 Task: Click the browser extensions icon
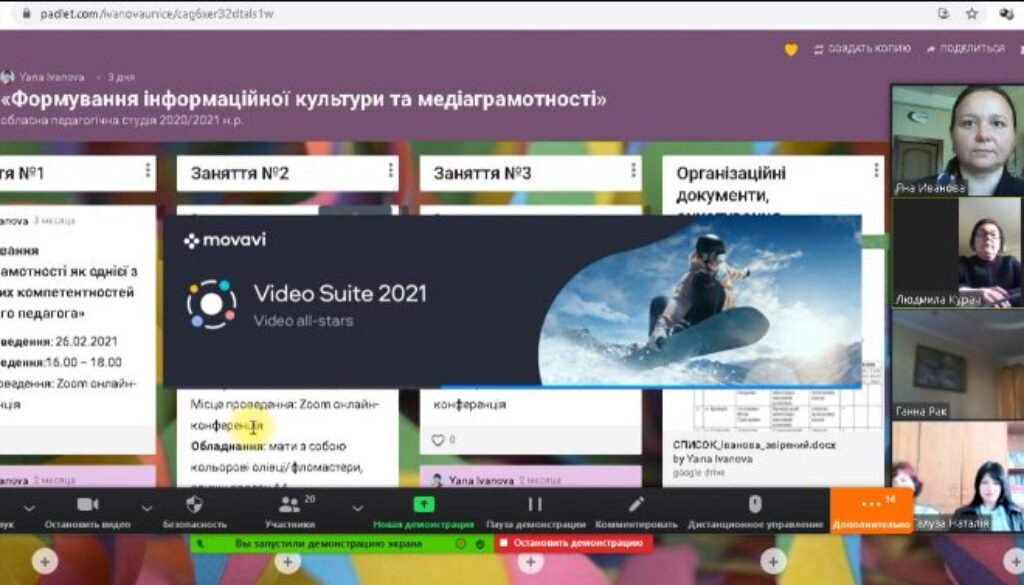coord(1006,13)
